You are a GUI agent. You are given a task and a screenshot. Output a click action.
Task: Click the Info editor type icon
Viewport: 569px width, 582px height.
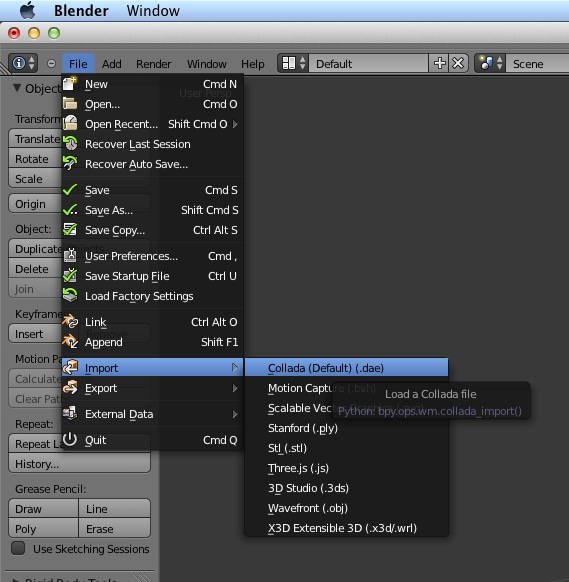click(23, 63)
